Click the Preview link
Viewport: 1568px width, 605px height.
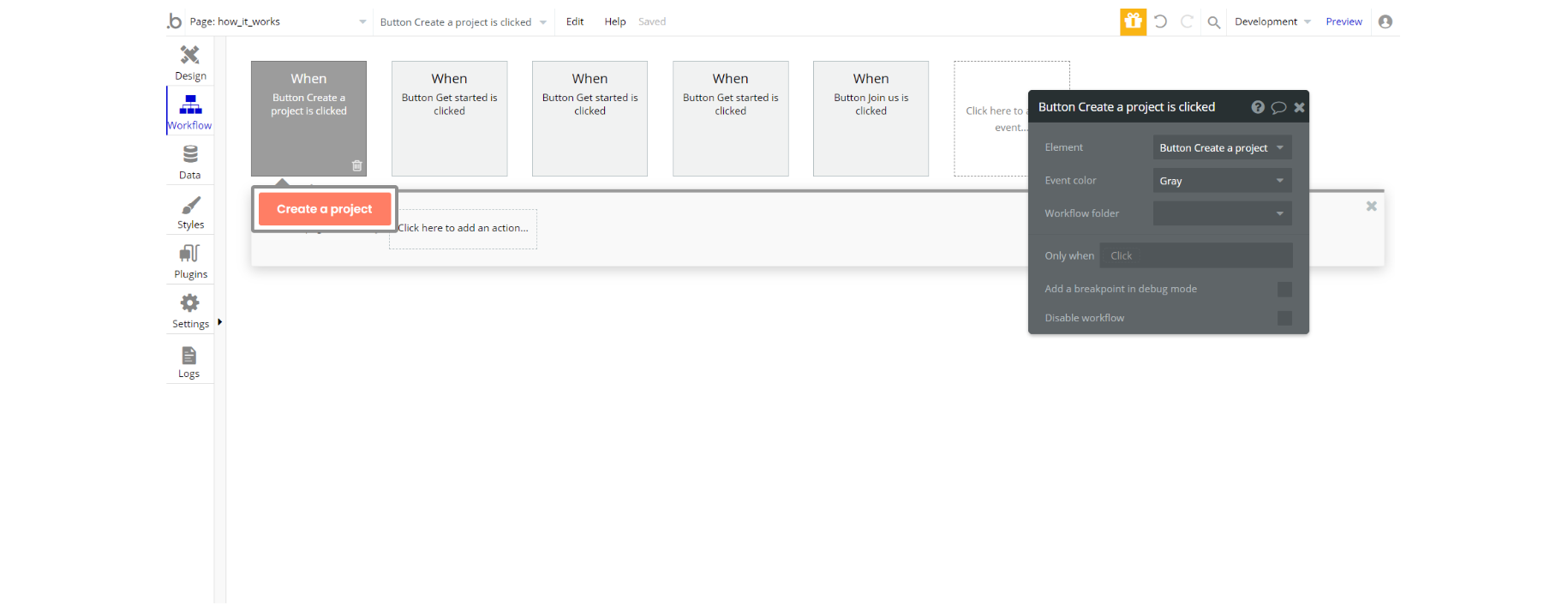1344,21
